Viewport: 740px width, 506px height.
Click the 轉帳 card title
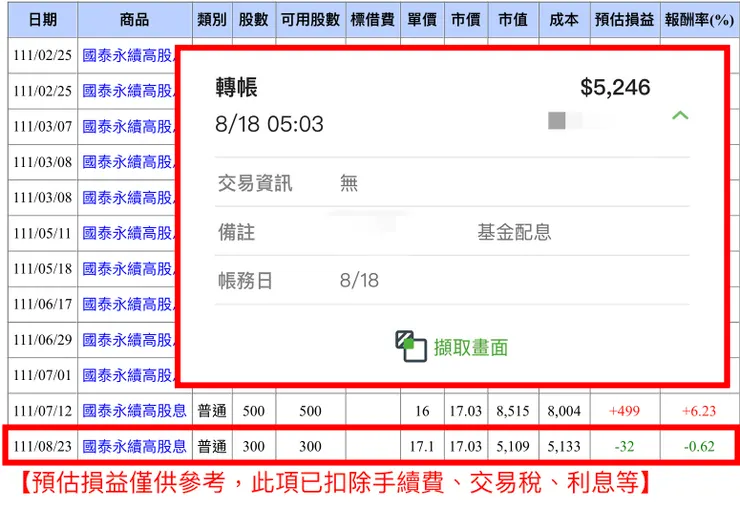point(236,88)
